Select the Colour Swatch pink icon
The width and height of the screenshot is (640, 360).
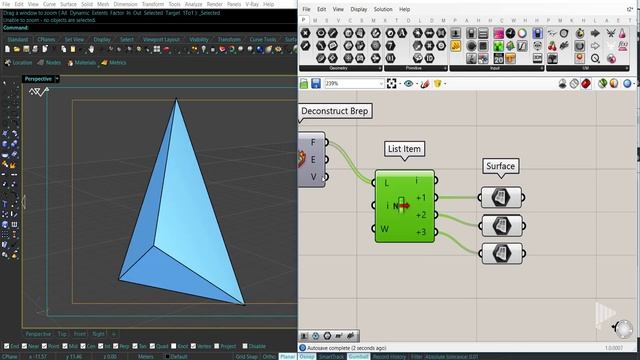(498, 33)
